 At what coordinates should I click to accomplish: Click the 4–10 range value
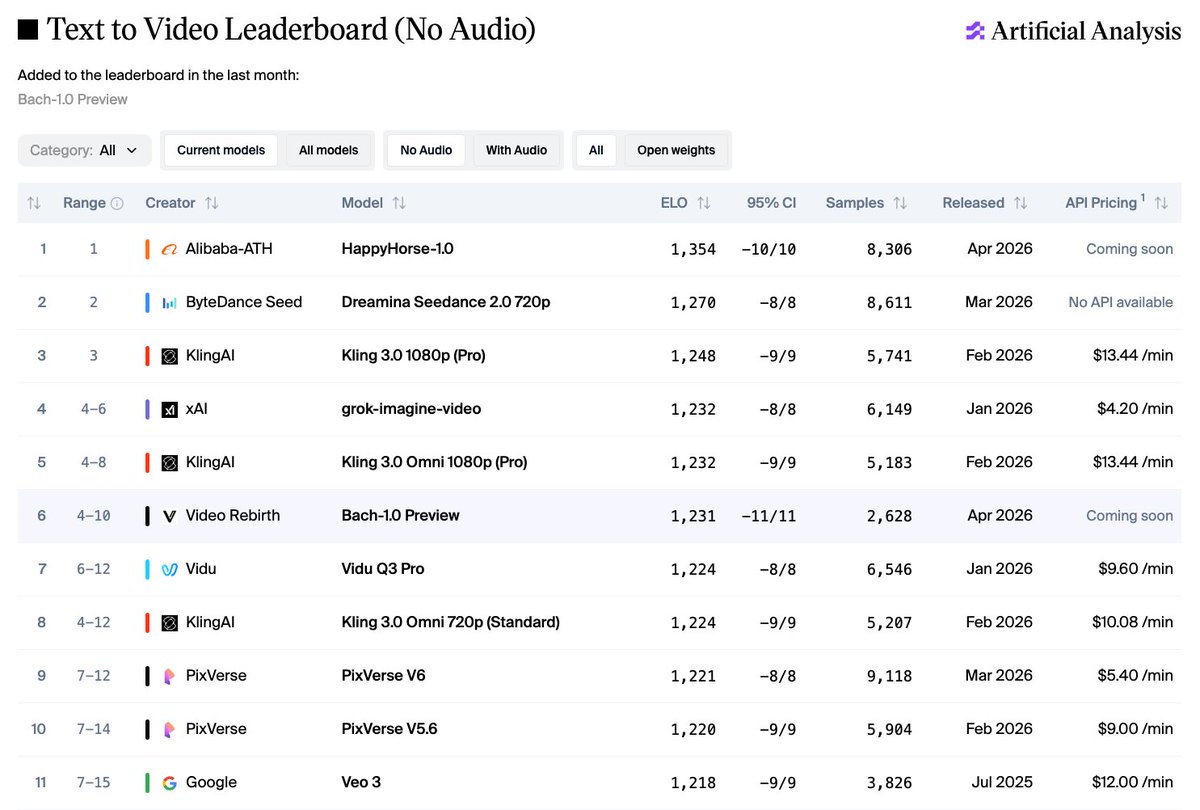(x=94, y=516)
